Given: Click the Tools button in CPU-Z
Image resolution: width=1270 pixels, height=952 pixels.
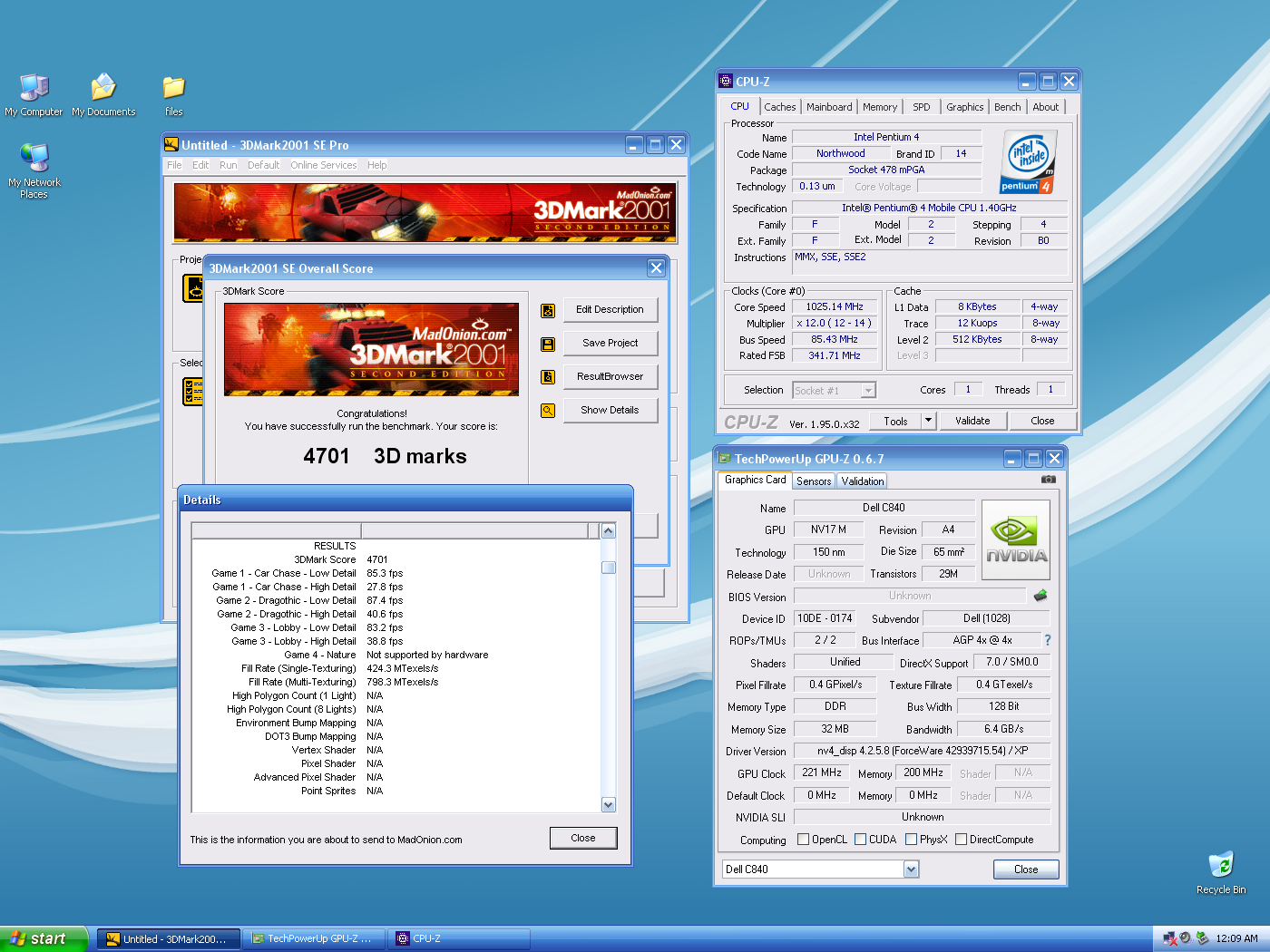Looking at the screenshot, I should click(x=895, y=421).
